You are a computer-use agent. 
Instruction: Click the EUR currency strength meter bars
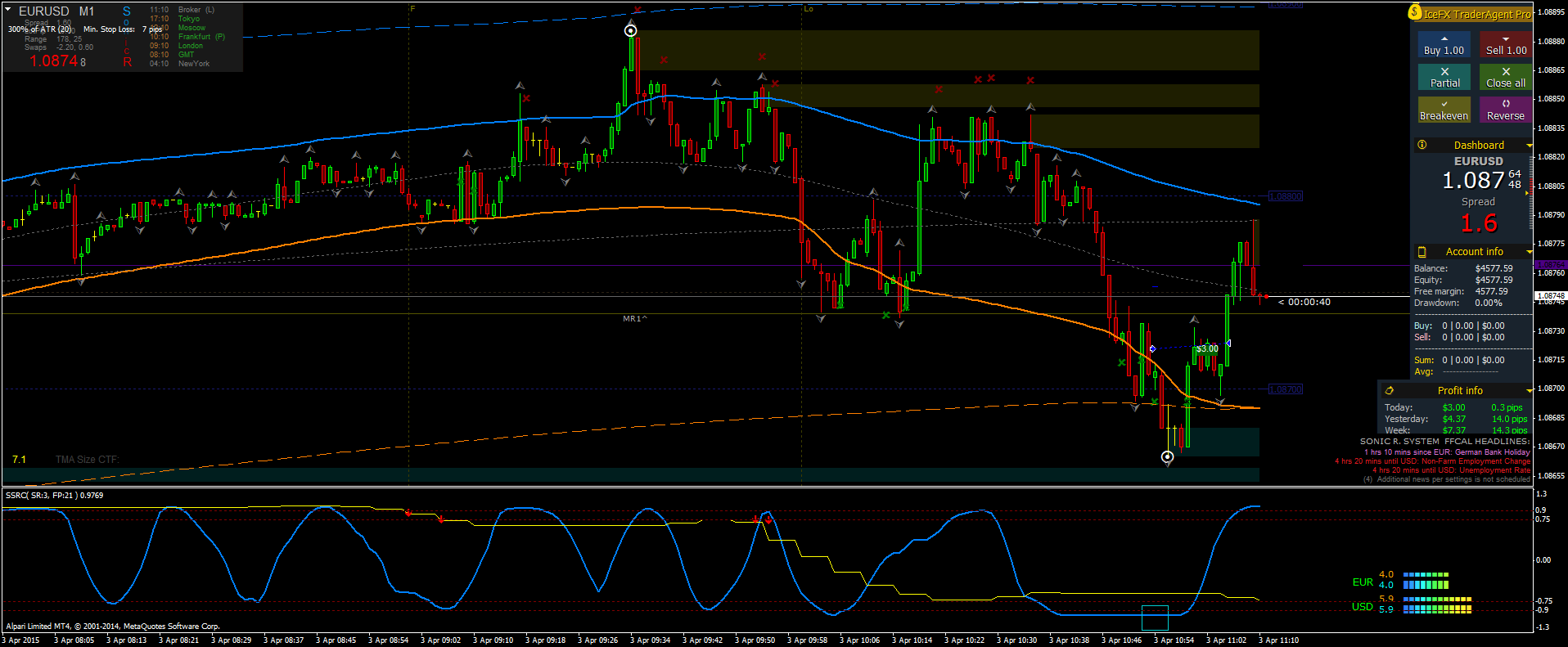1426,580
